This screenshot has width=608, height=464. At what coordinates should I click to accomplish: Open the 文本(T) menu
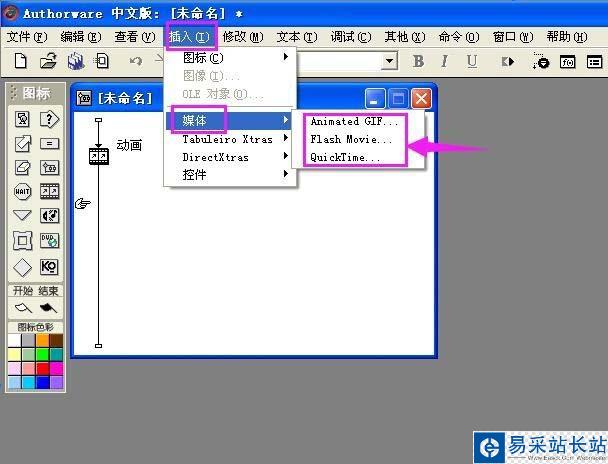click(297, 37)
